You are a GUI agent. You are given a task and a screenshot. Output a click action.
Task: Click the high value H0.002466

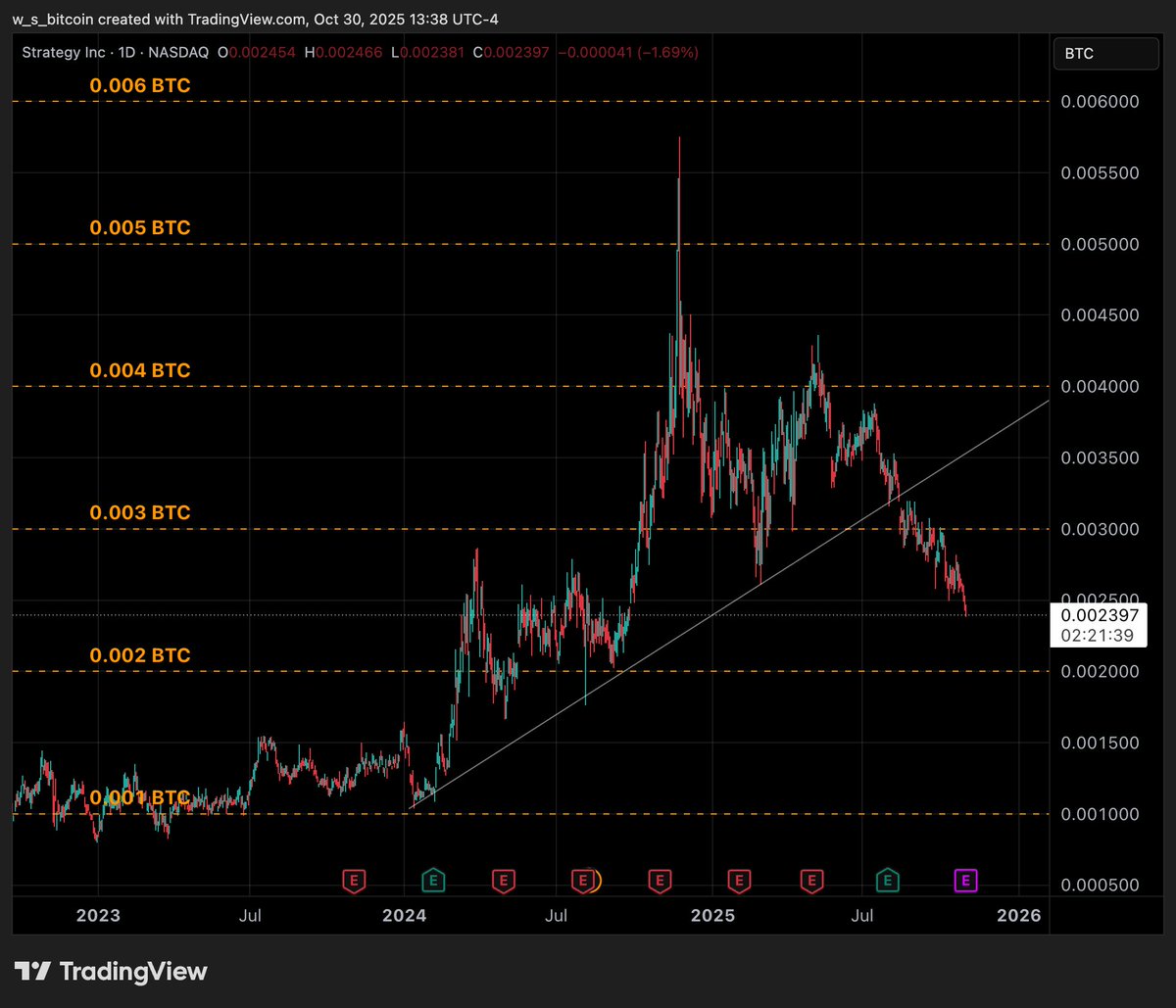tap(344, 52)
